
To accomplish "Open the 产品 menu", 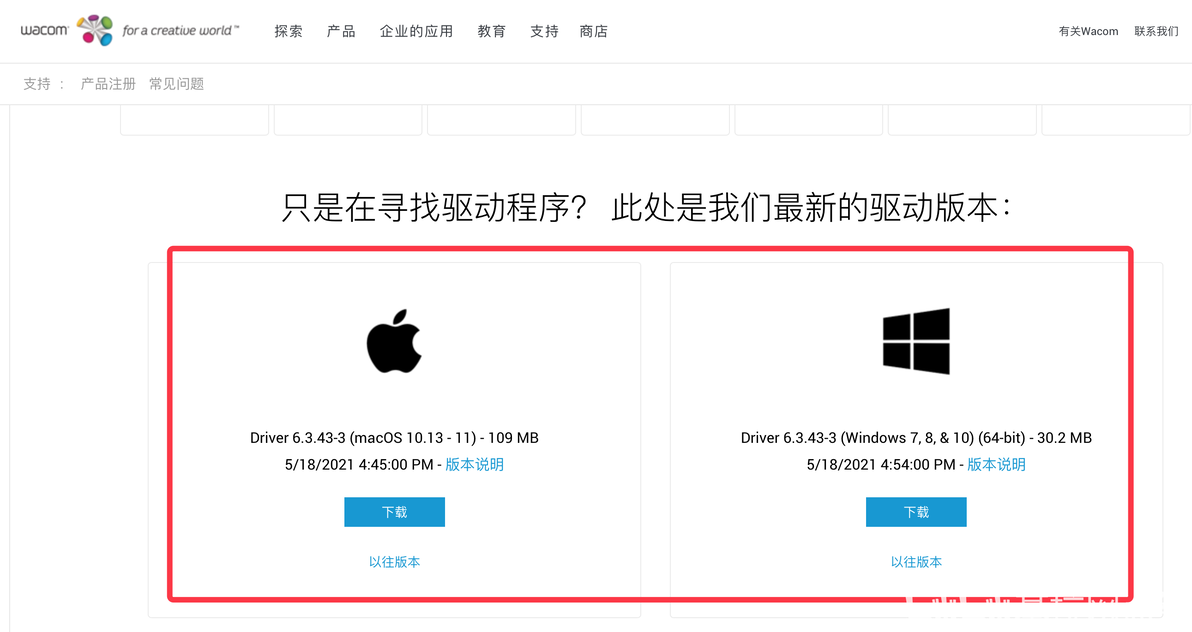I will coord(341,31).
